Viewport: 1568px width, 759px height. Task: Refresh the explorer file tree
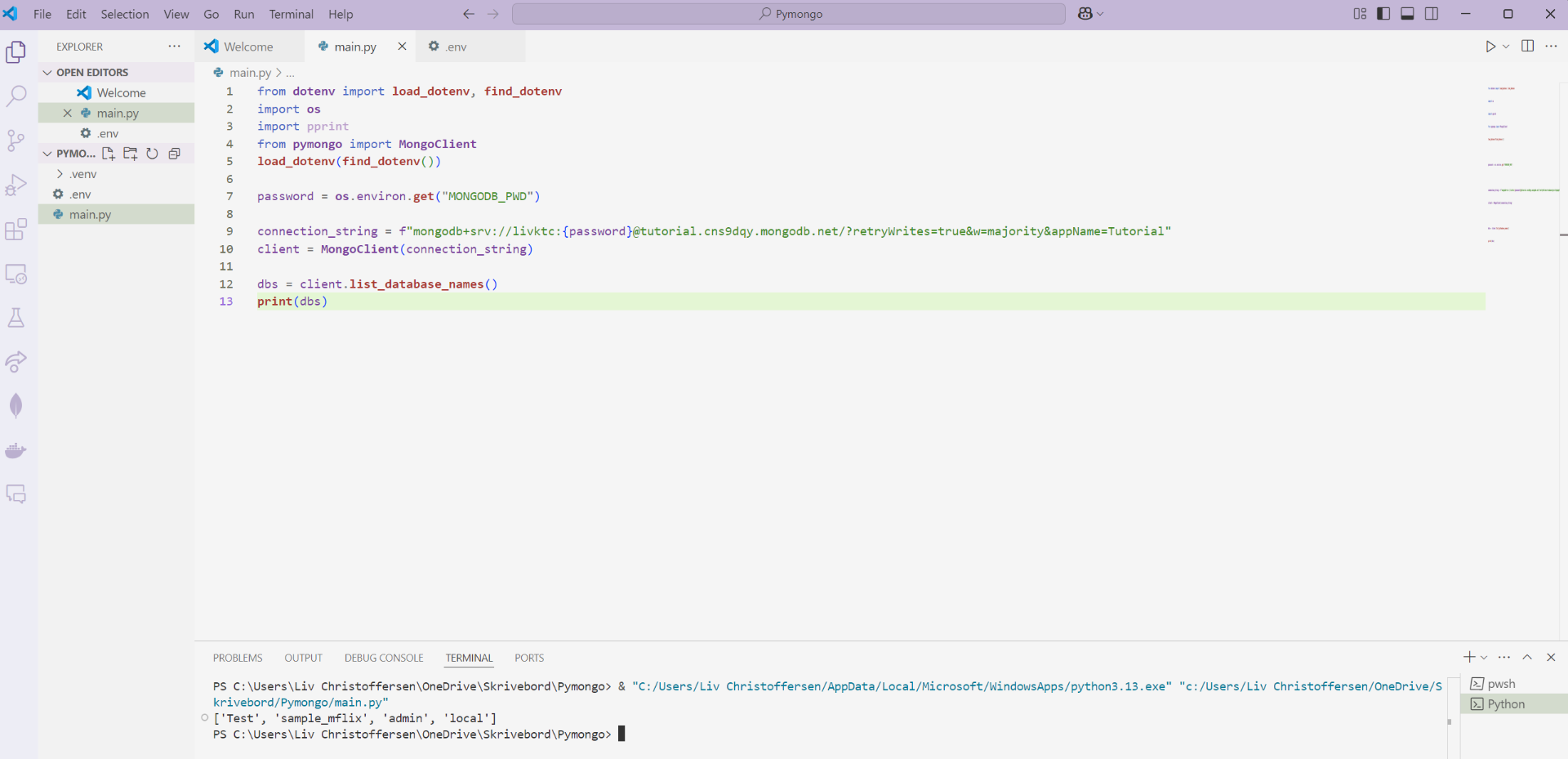point(152,154)
